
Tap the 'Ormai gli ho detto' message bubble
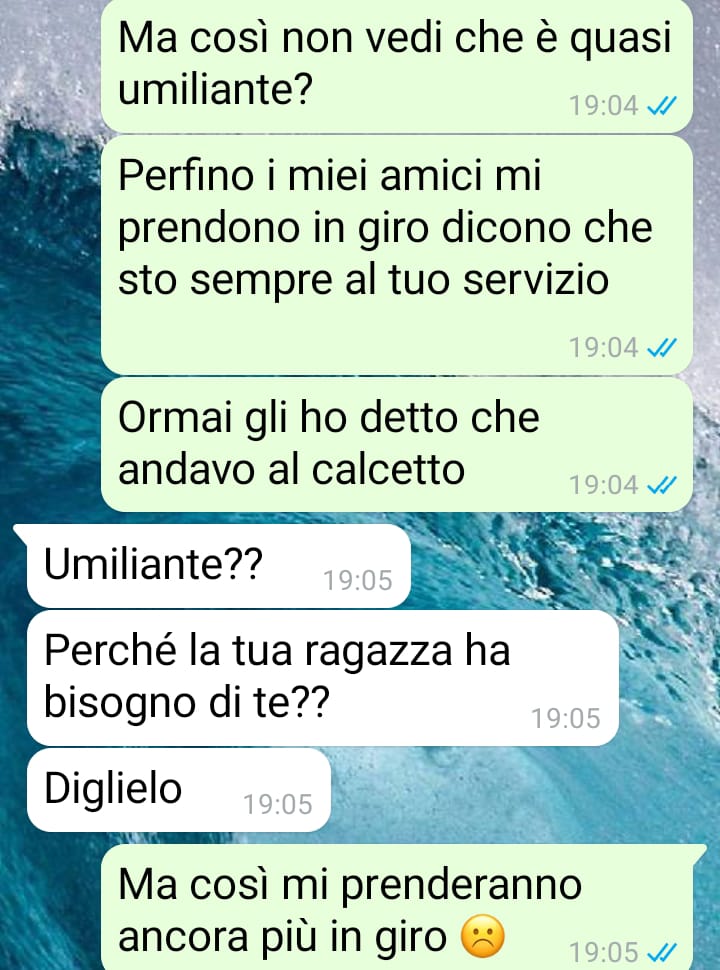coord(396,445)
